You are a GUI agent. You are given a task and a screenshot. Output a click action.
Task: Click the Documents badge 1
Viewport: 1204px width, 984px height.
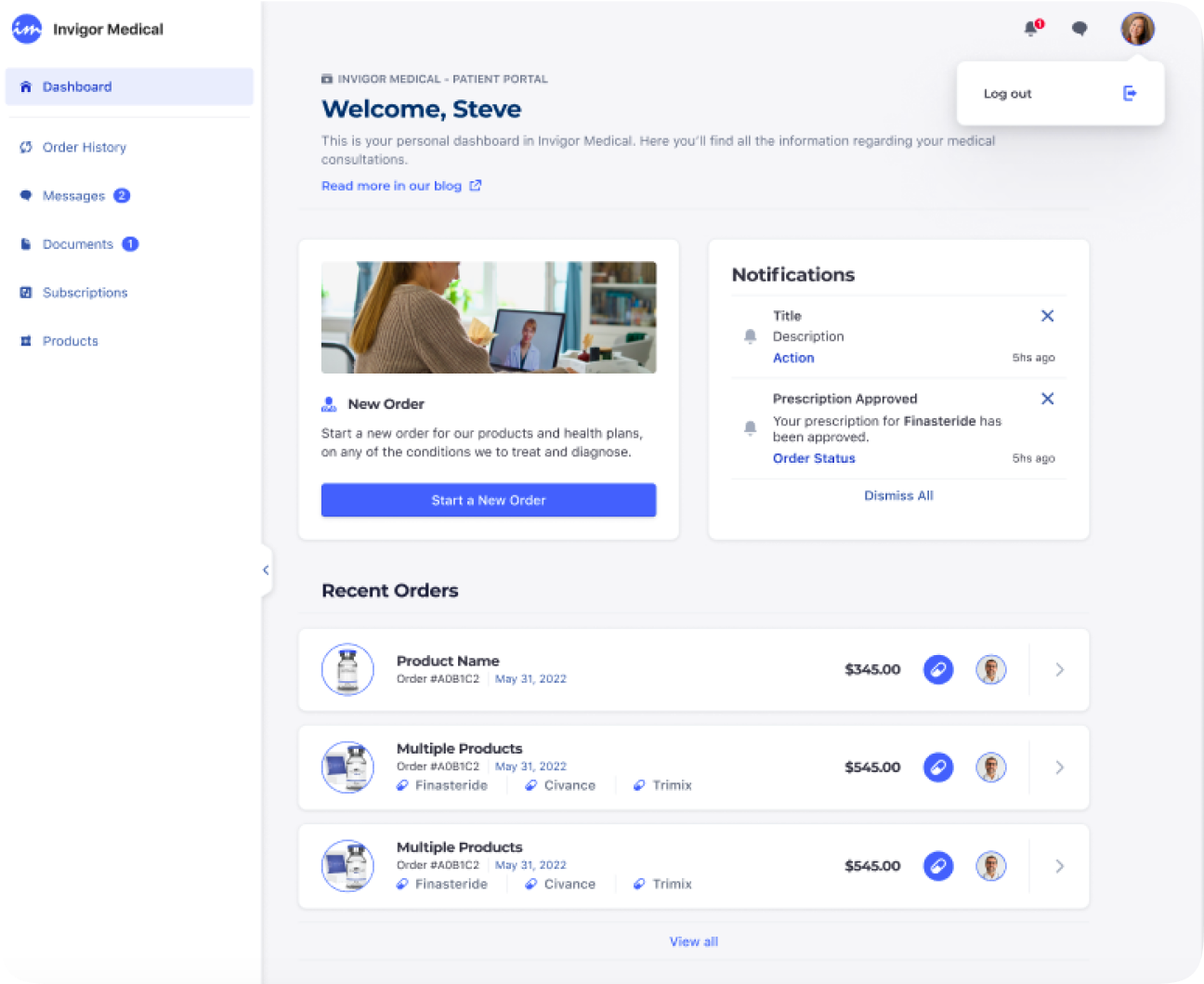click(x=130, y=243)
